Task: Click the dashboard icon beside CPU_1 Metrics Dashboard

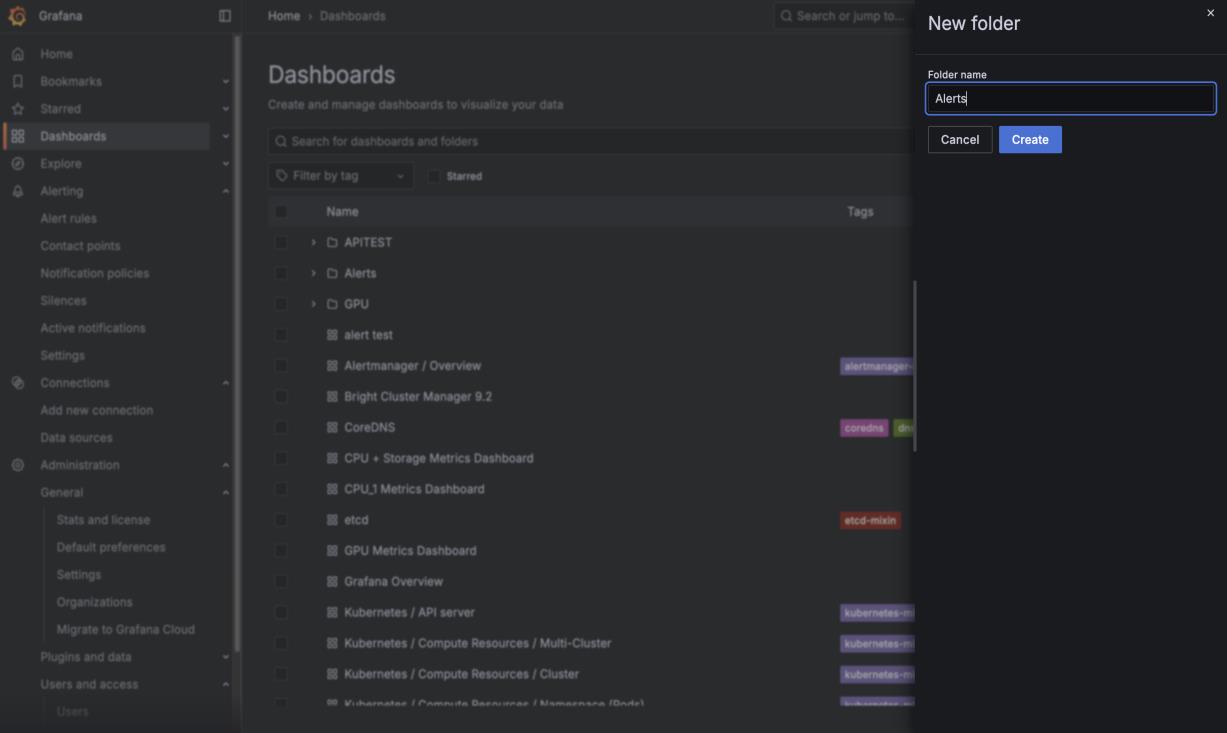Action: 332,489
